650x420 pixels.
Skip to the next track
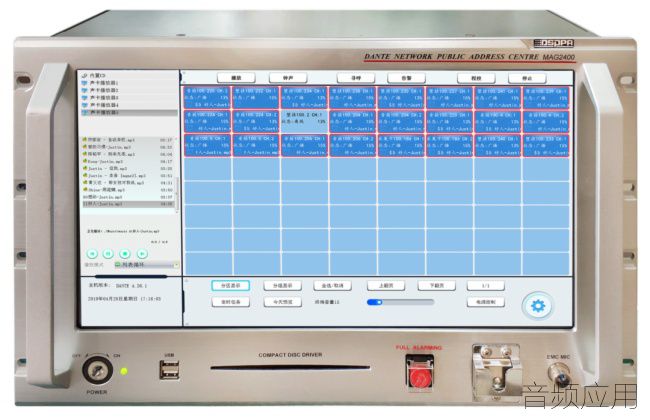click(142, 253)
